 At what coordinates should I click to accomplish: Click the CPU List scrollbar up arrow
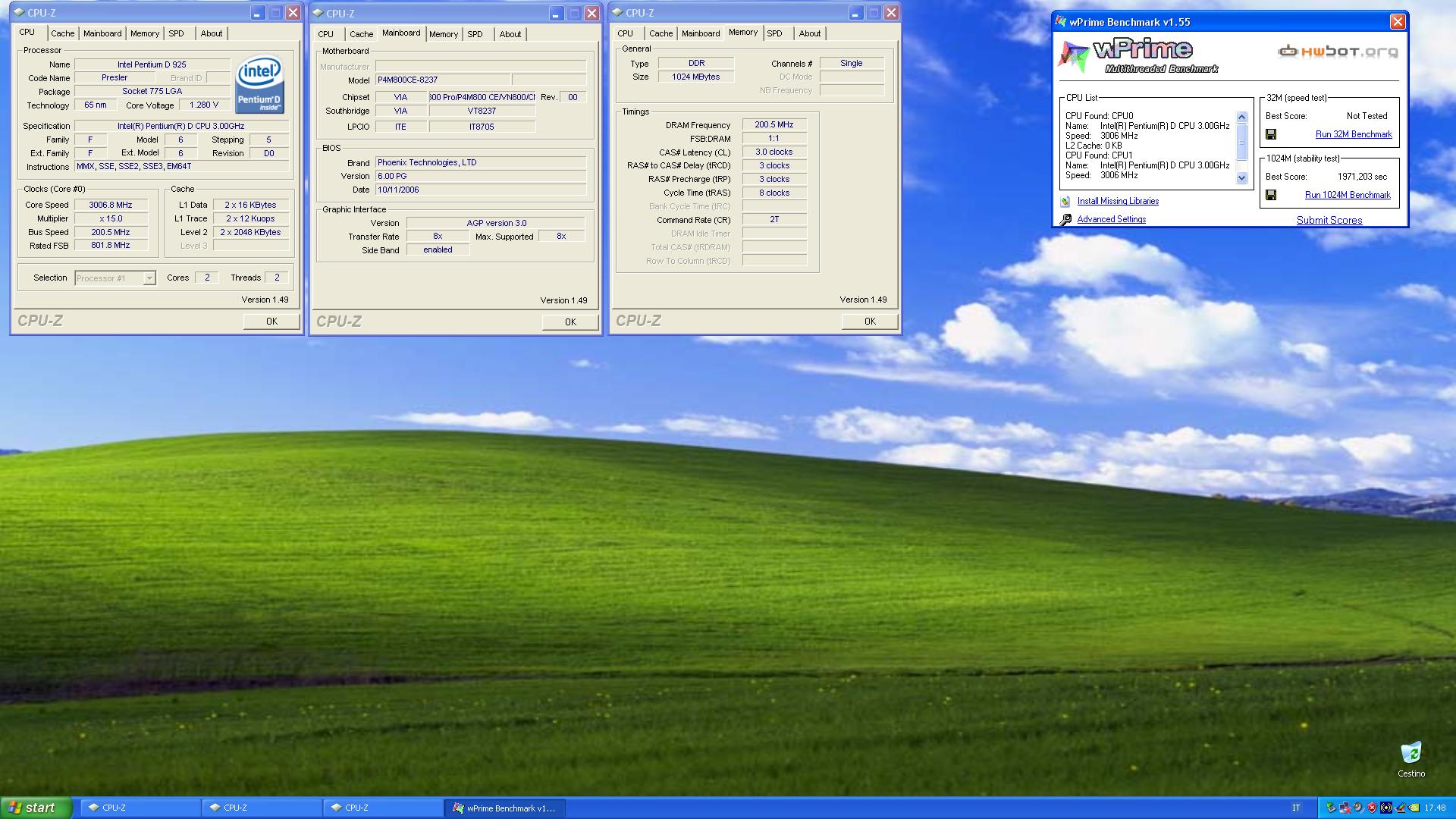(1241, 117)
